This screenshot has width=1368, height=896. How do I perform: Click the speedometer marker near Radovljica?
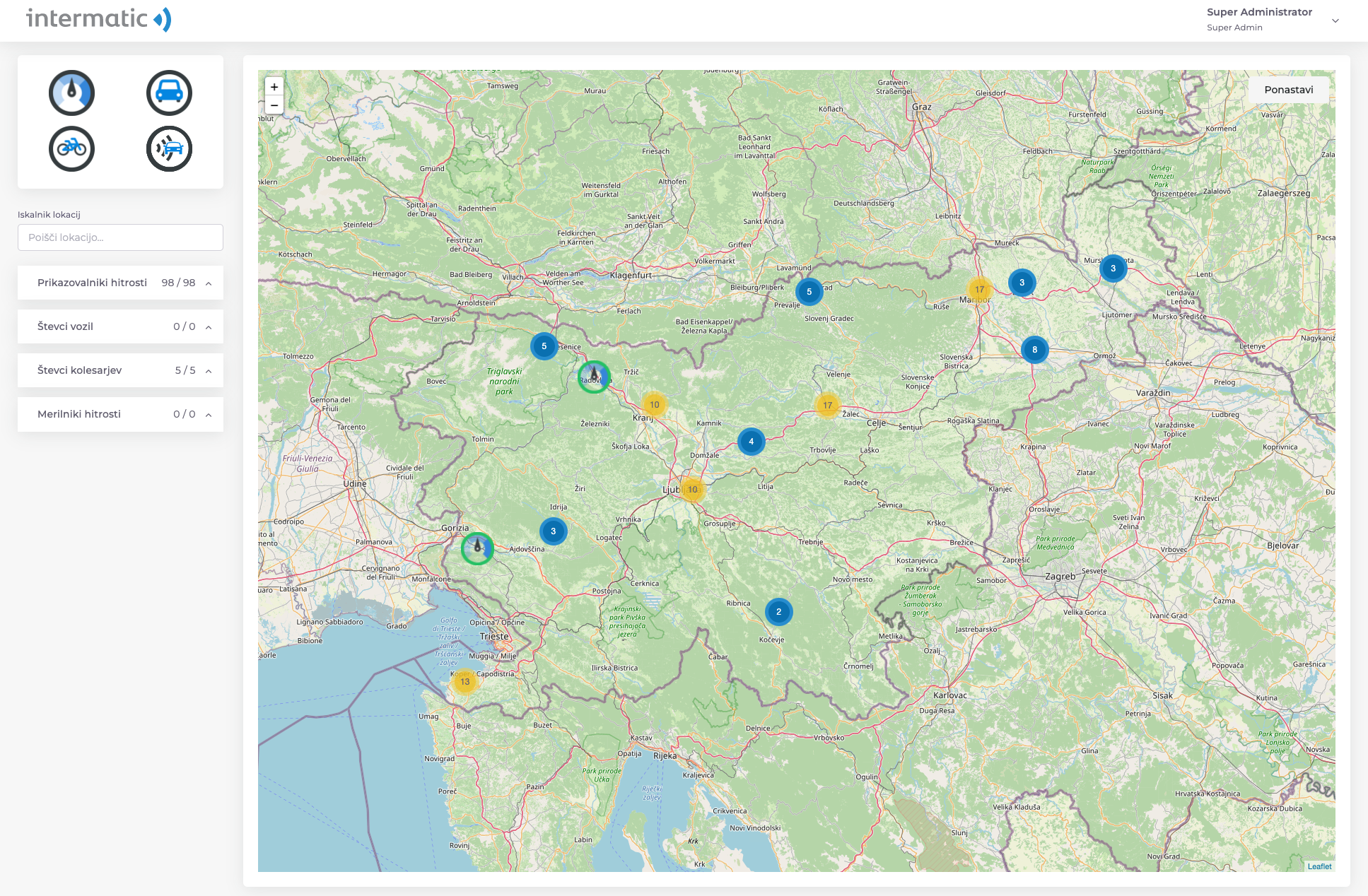(x=594, y=377)
